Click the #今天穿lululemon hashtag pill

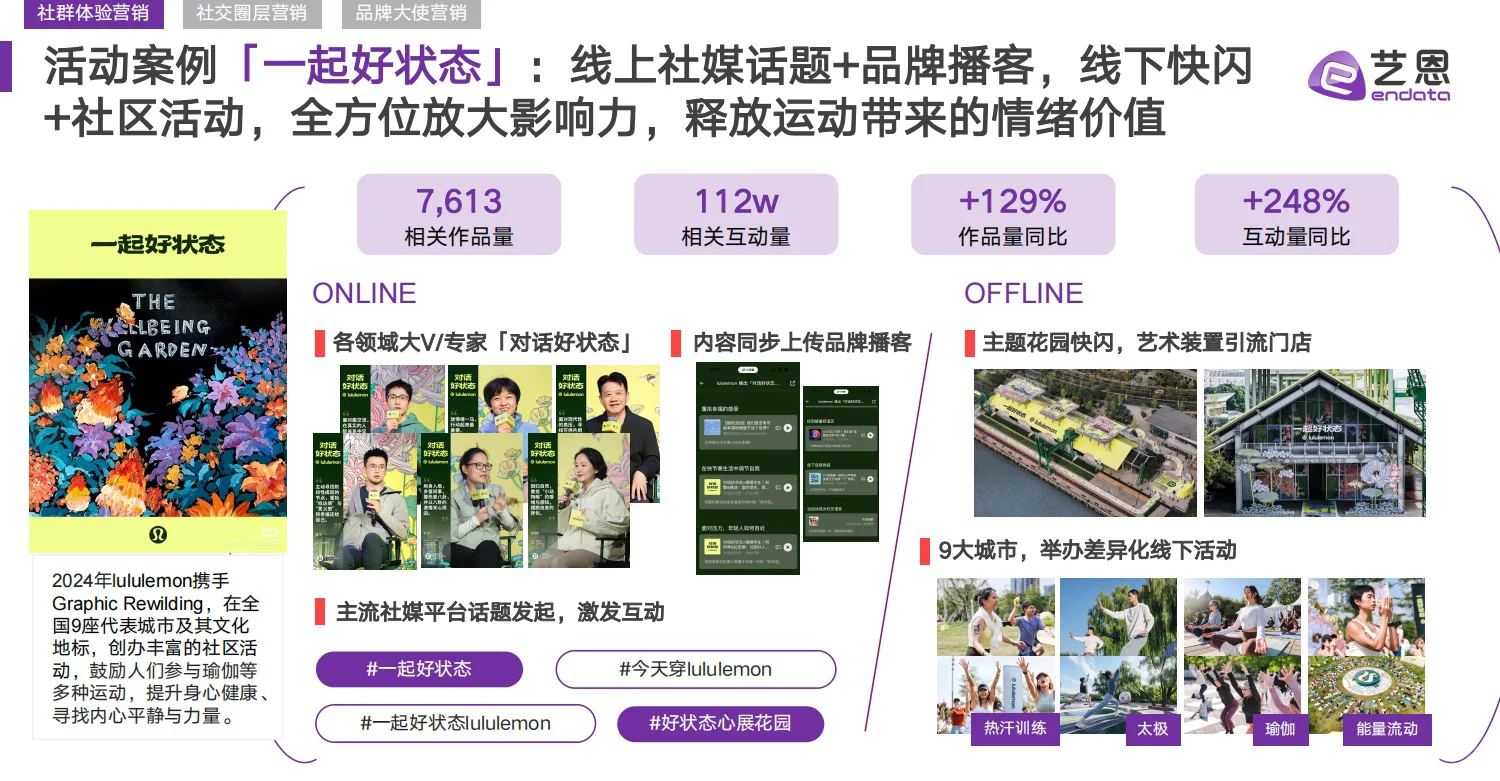coord(695,669)
